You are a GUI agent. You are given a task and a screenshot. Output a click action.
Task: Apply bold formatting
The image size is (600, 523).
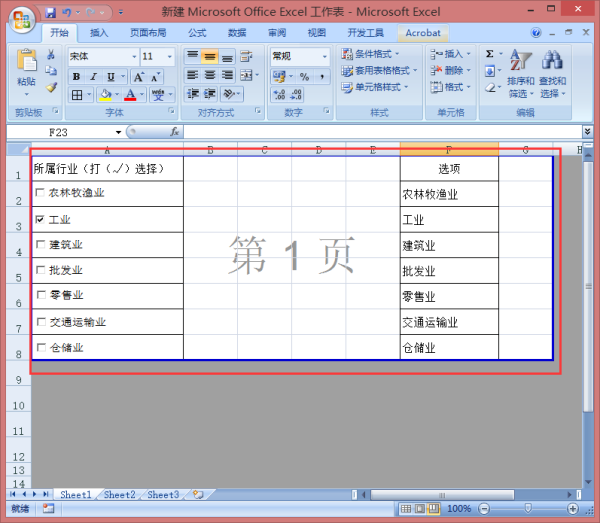[x=76, y=77]
